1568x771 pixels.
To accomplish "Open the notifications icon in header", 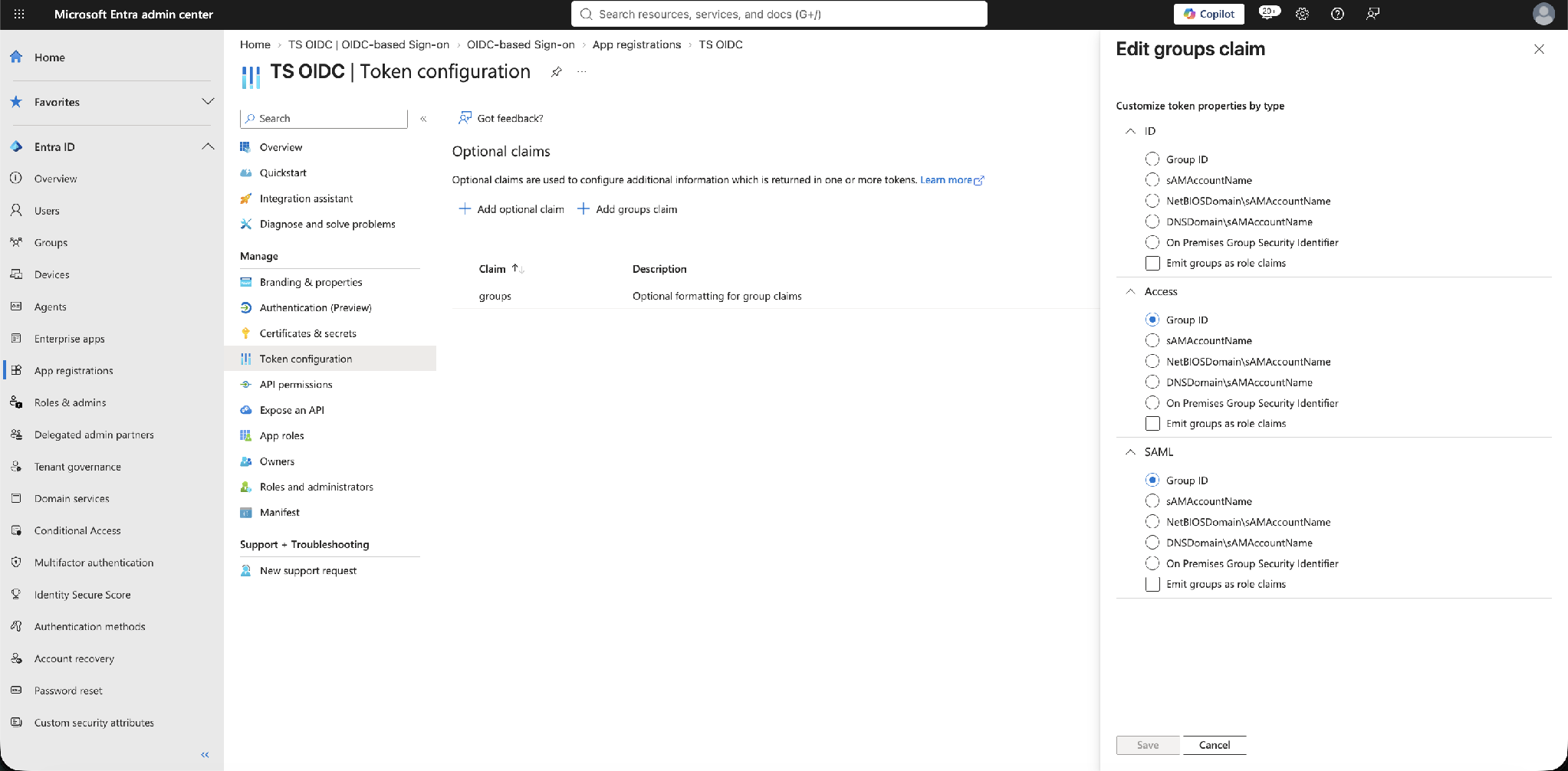I will pyautogui.click(x=1268, y=13).
